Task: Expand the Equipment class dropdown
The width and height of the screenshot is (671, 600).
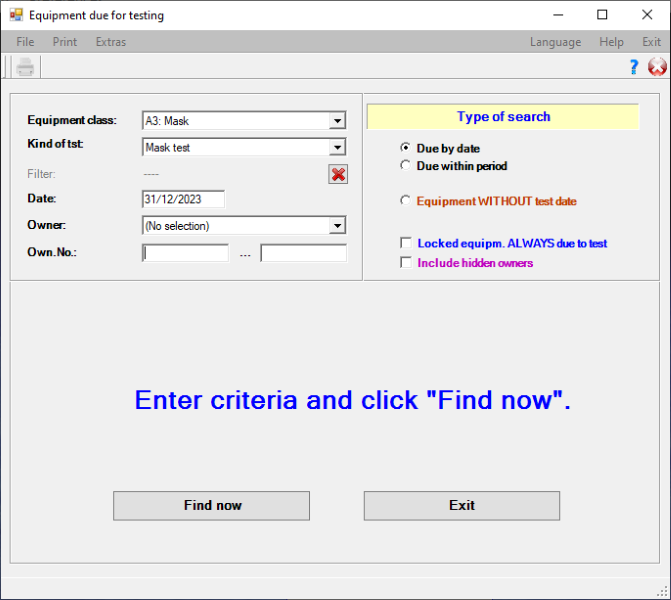Action: 337,121
